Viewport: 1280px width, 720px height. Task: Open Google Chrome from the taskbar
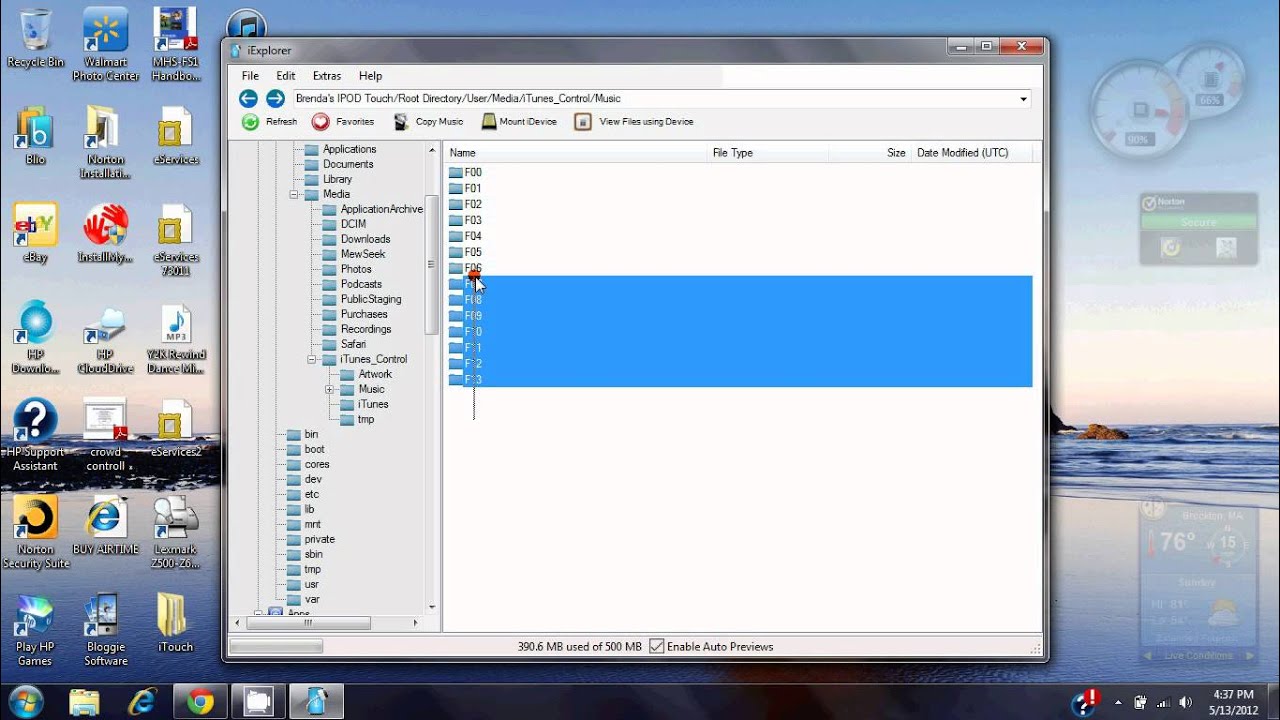click(x=200, y=702)
